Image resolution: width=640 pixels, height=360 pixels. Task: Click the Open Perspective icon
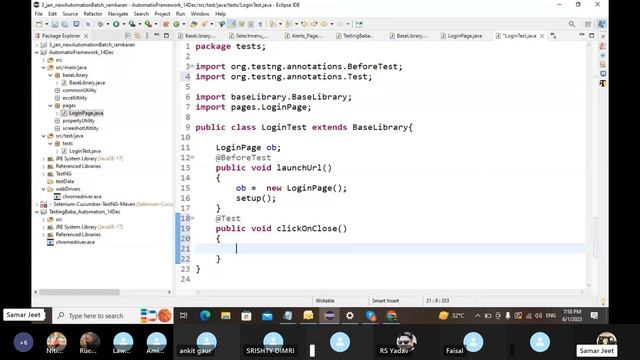point(588,24)
